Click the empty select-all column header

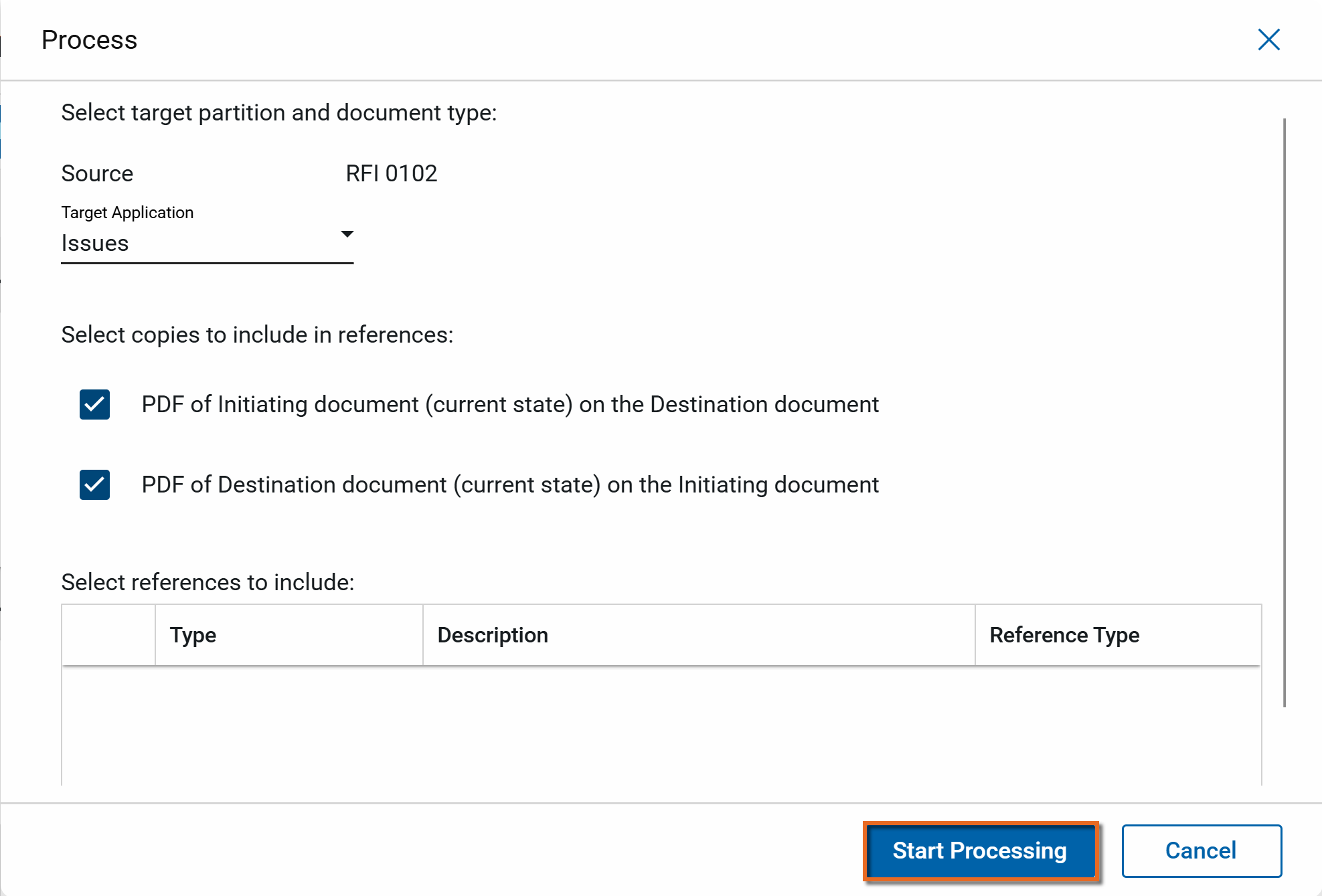pyautogui.click(x=108, y=635)
